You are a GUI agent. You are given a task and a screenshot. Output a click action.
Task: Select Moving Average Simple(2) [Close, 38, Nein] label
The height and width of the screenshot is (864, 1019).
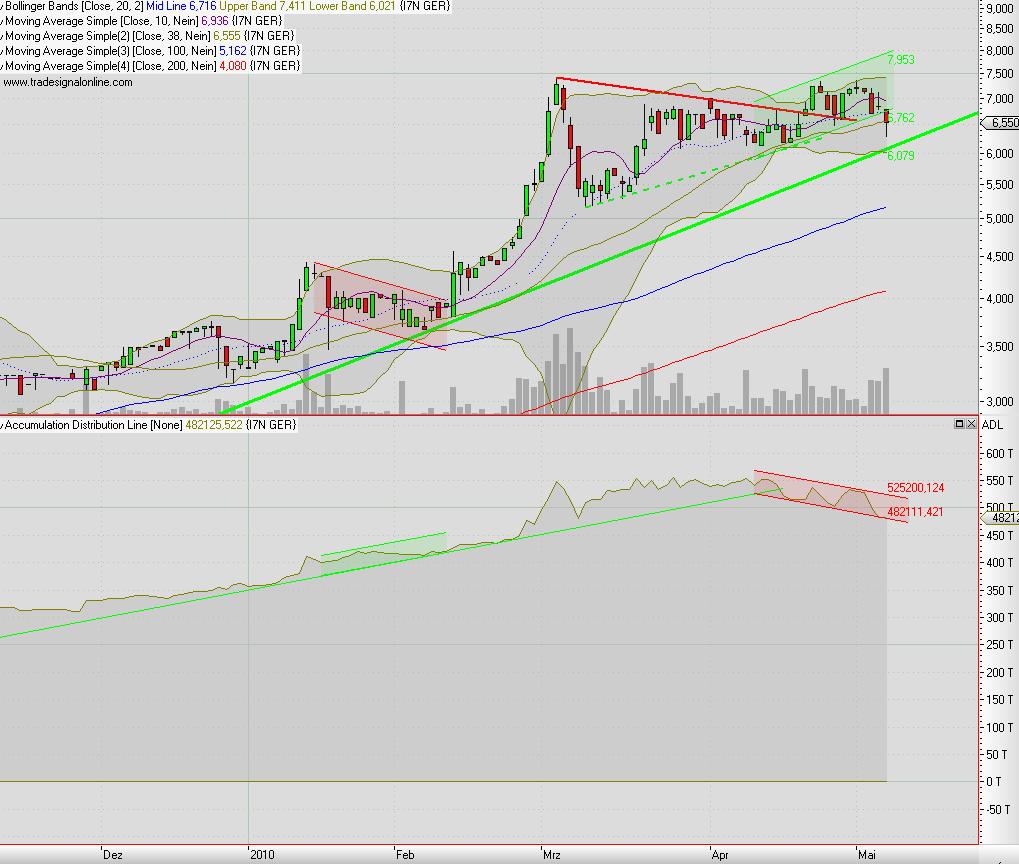pos(108,36)
